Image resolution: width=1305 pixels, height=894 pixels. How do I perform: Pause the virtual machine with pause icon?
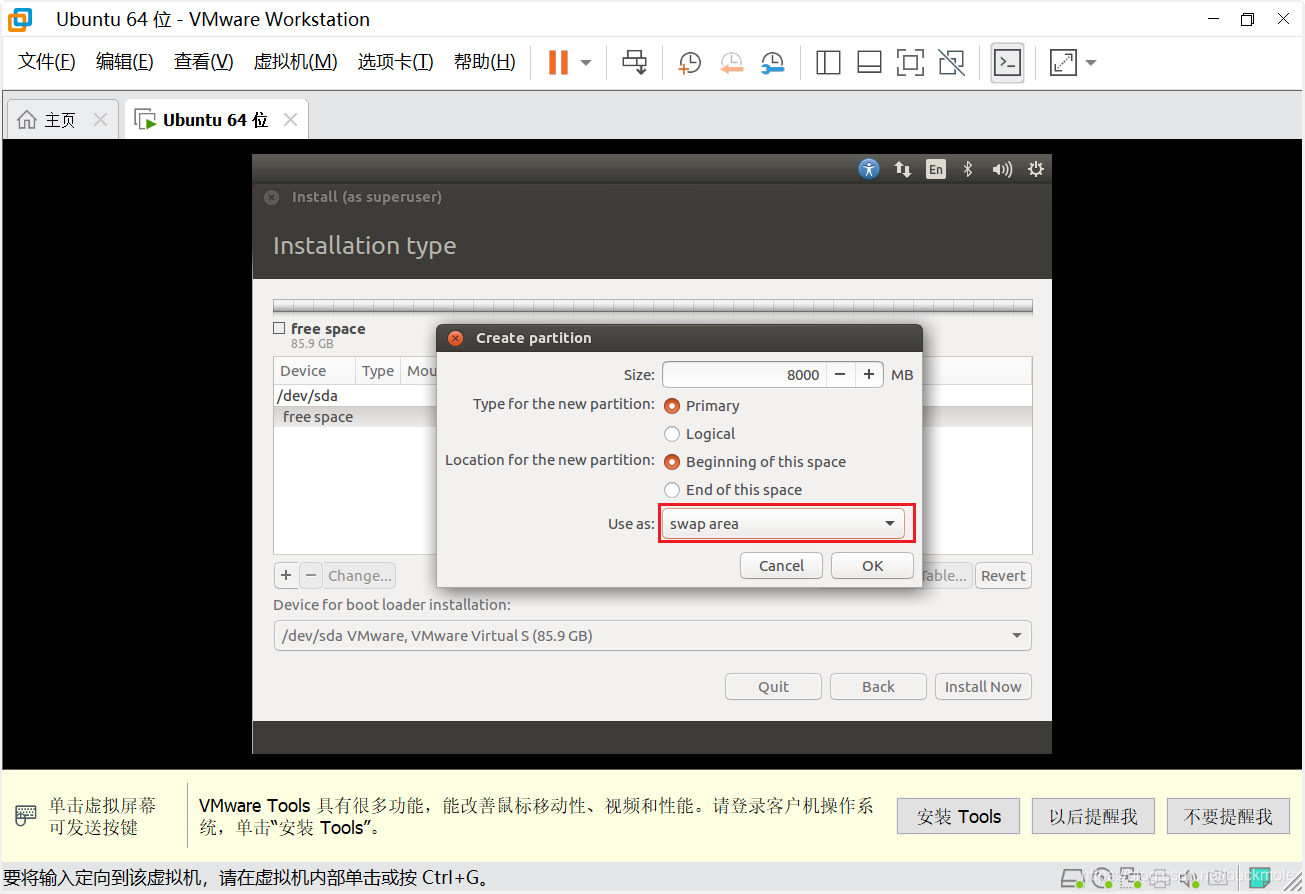pos(558,62)
